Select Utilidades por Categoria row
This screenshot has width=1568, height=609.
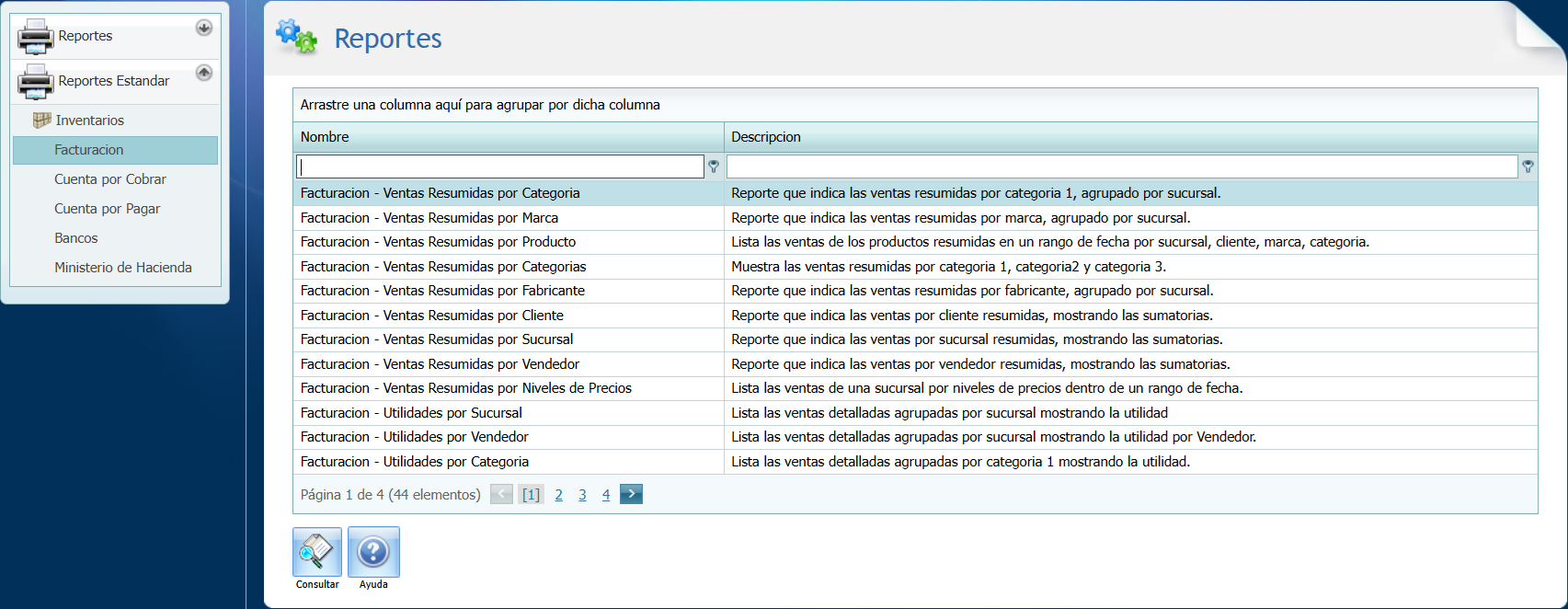point(915,462)
